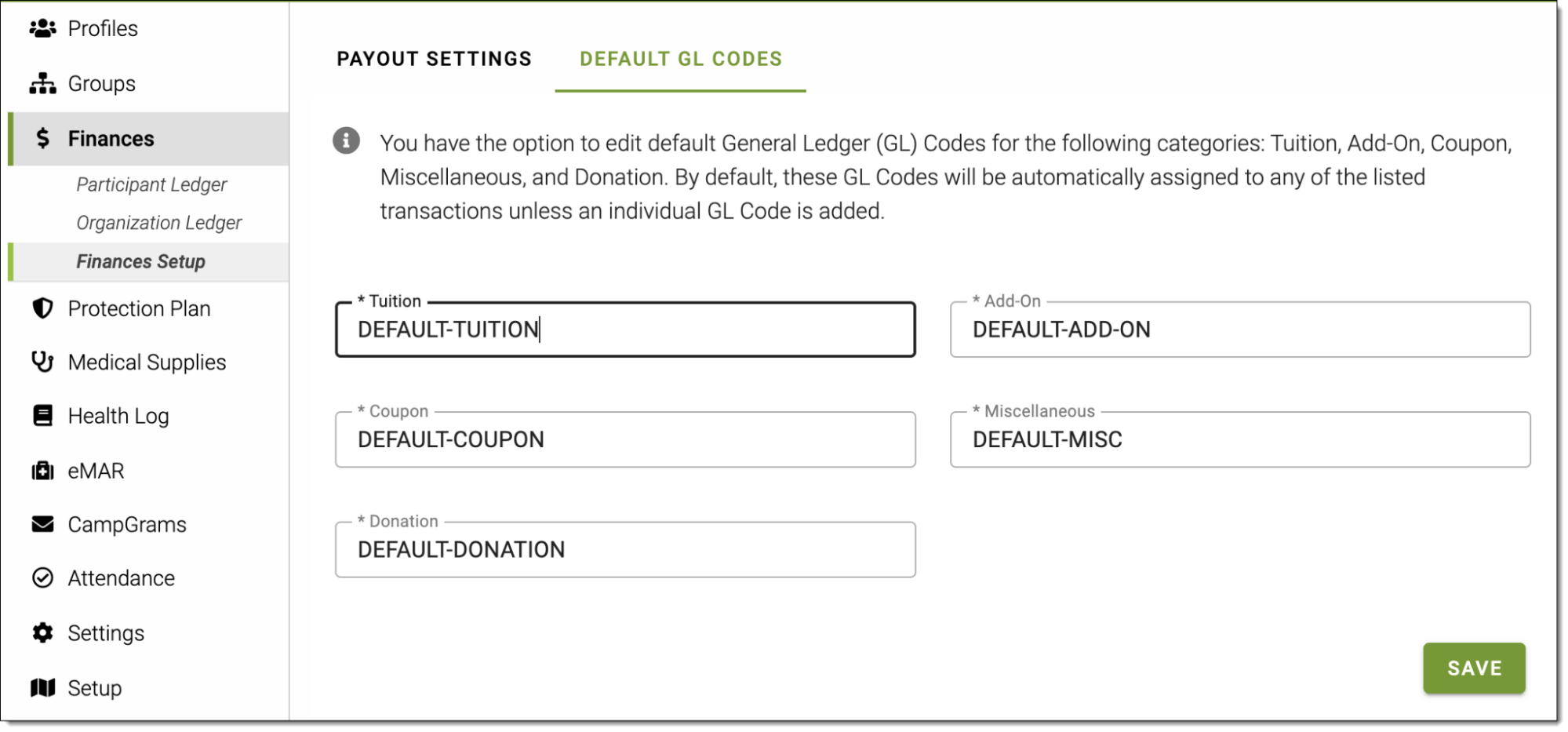Click the Attendance checkmark circle icon
The width and height of the screenshot is (1568, 732).
tap(42, 578)
